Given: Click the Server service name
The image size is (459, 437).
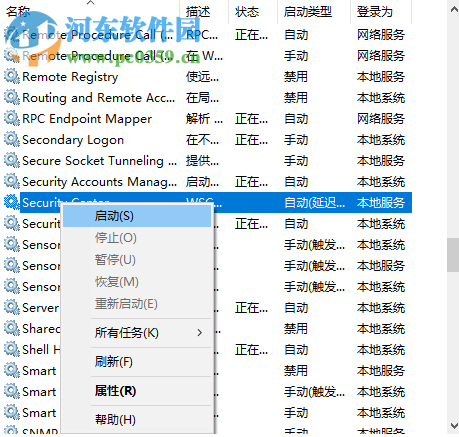Looking at the screenshot, I should click(x=40, y=308).
